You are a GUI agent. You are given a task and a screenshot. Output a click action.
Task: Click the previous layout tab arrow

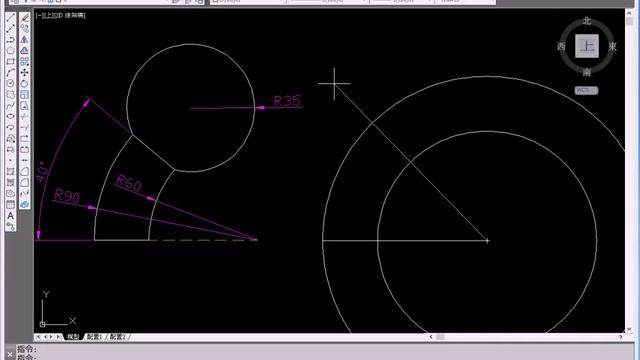pyautogui.click(x=45, y=337)
